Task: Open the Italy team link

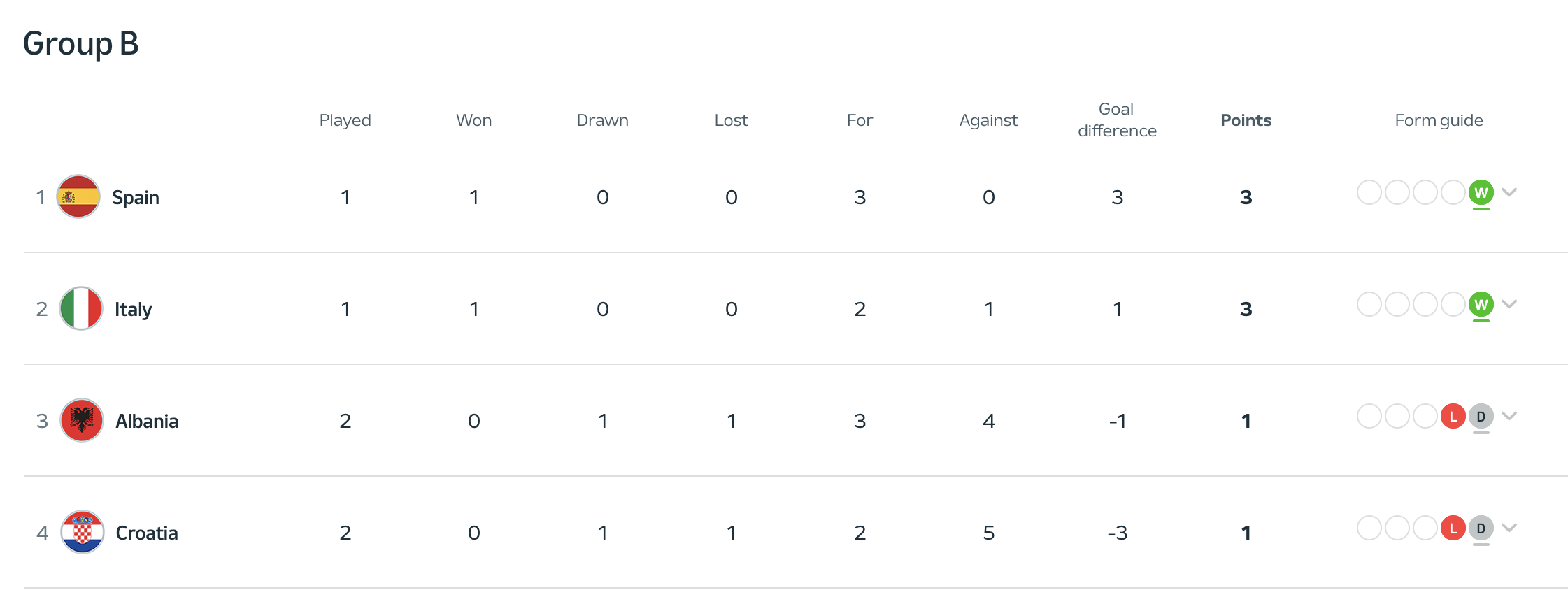Action: tap(133, 309)
